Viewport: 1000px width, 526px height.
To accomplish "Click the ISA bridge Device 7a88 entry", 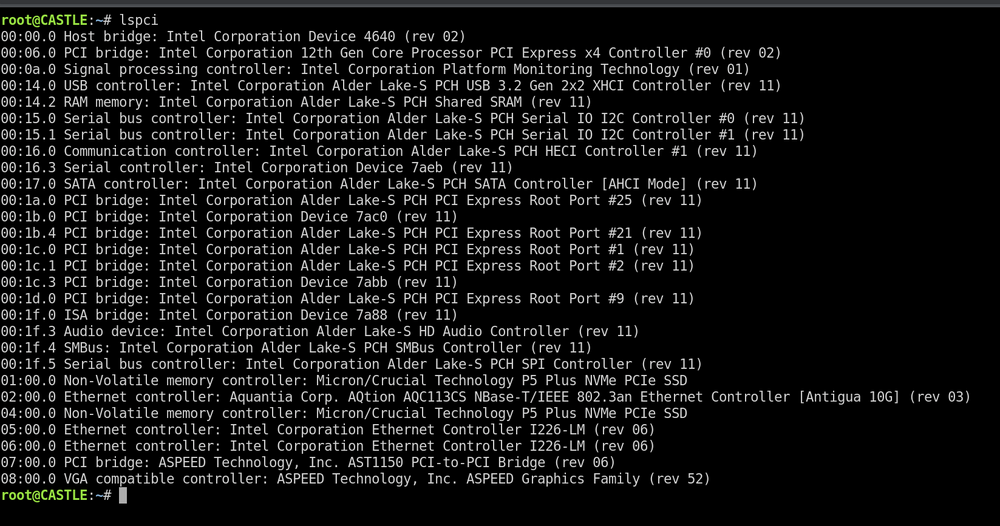I will (x=229, y=315).
